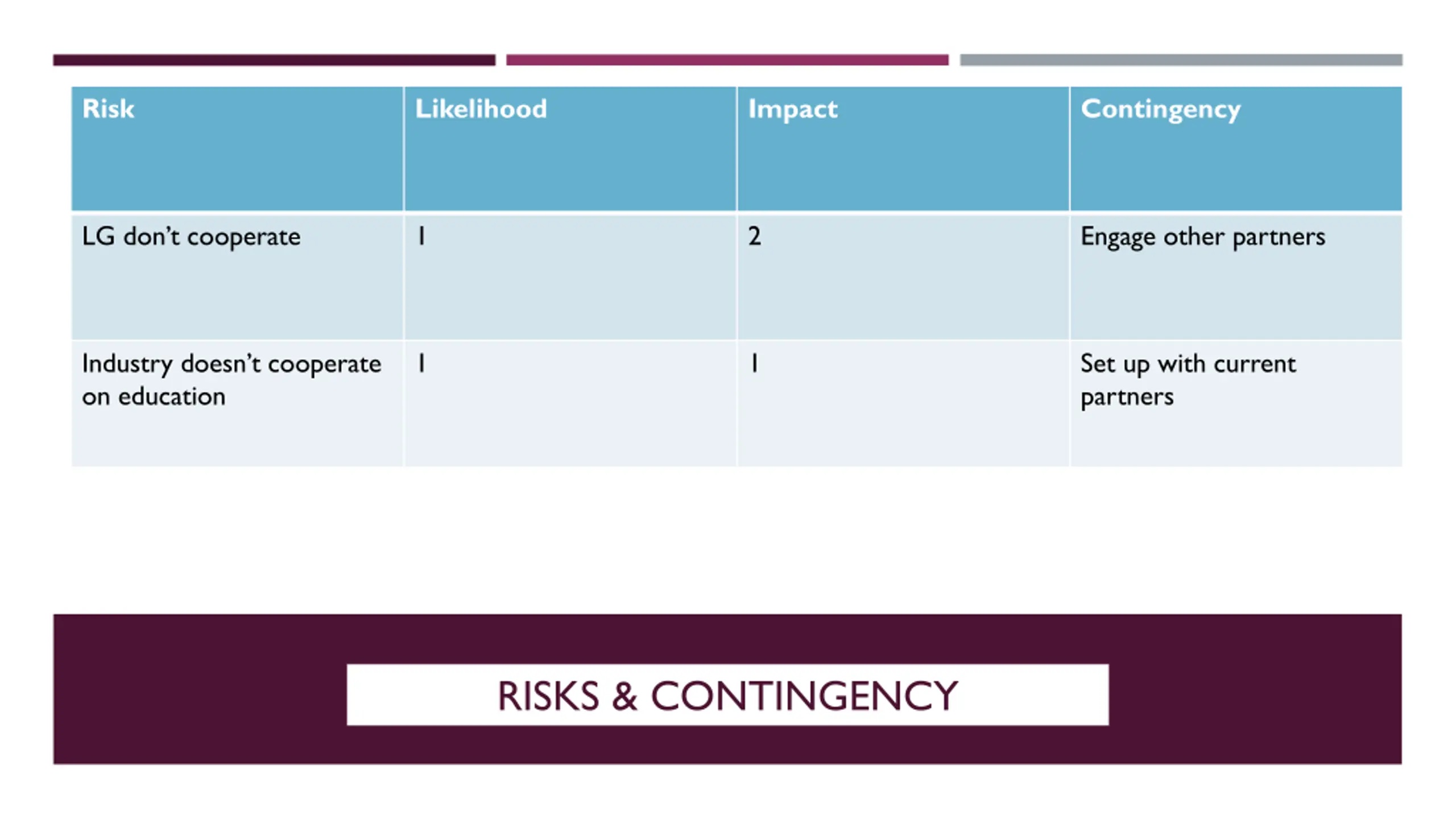Viewport: 1456px width, 819px height.
Task: Select likelihood value for LG risk
Action: [570, 277]
